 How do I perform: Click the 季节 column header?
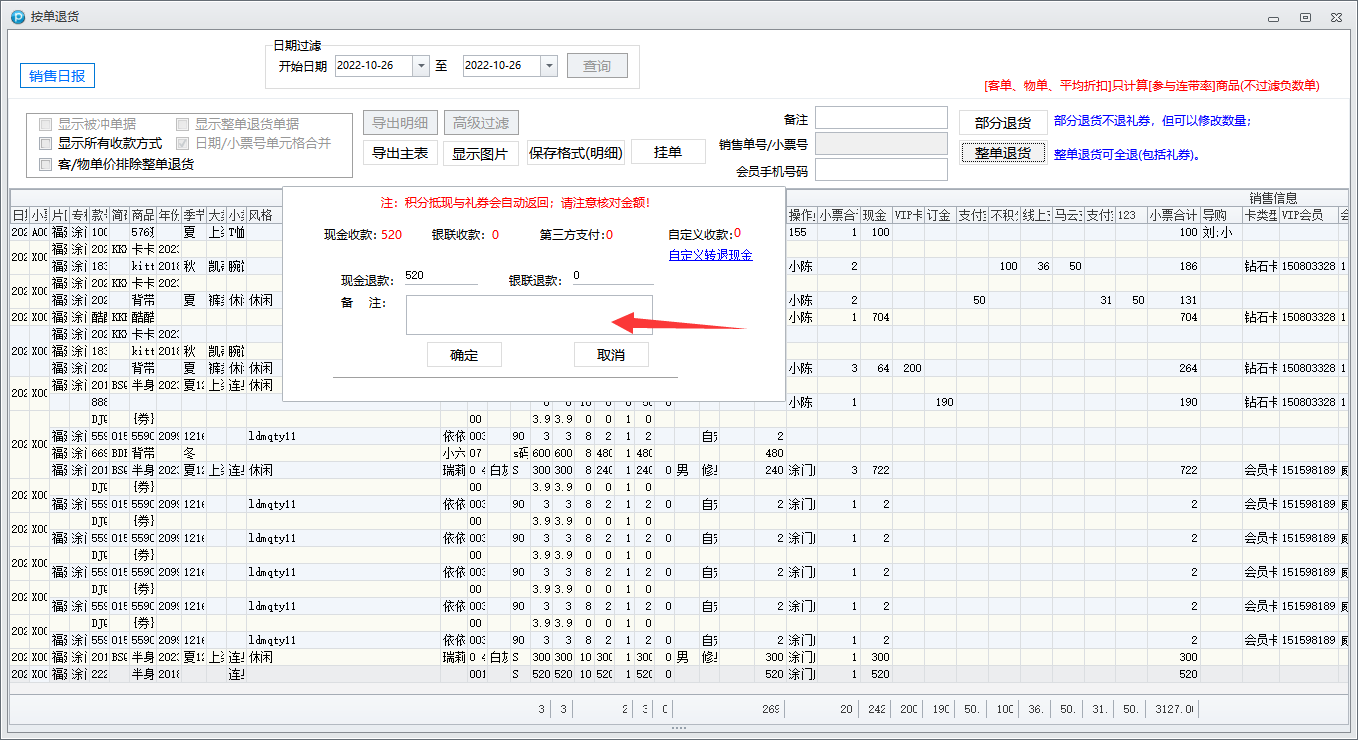tap(193, 215)
